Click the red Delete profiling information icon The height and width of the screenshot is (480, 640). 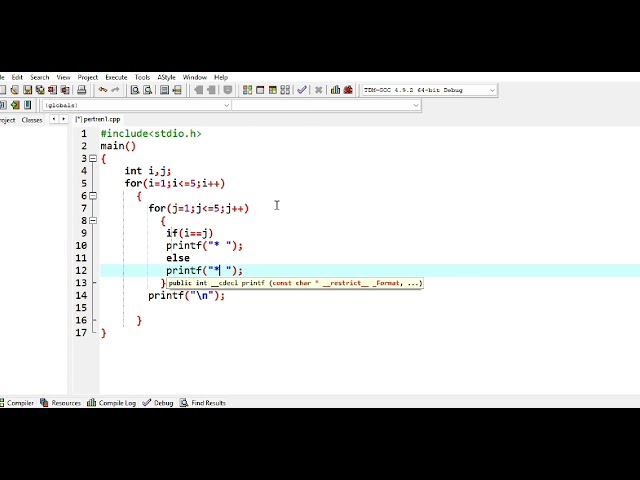(x=348, y=90)
